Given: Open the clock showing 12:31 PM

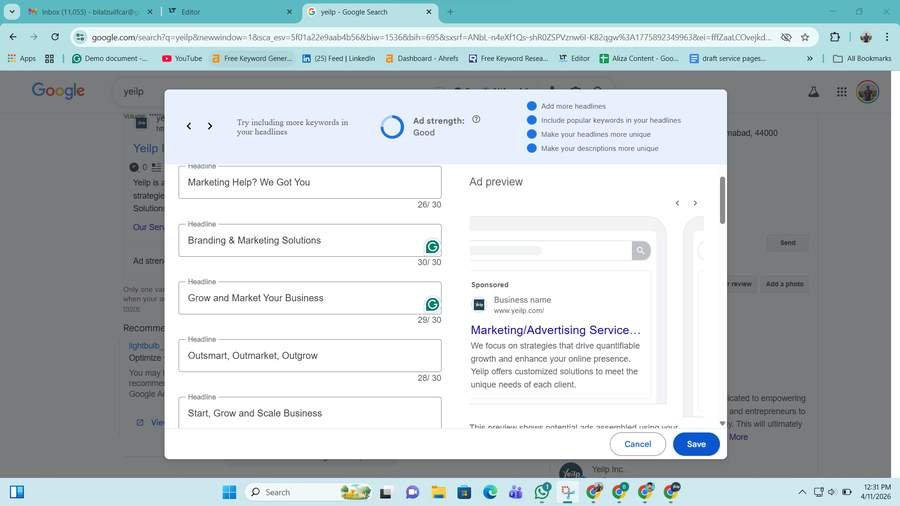Looking at the screenshot, I should point(875,492).
